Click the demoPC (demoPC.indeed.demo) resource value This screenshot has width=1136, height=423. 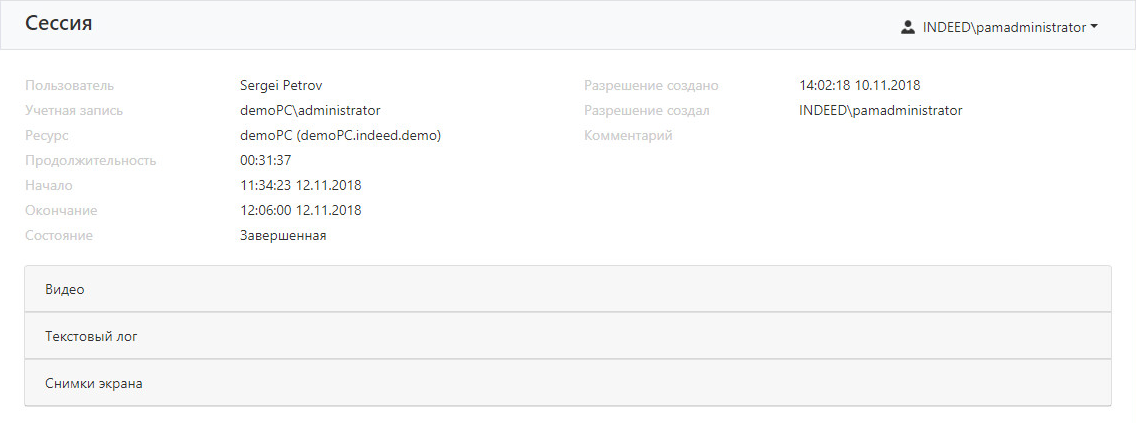click(340, 135)
